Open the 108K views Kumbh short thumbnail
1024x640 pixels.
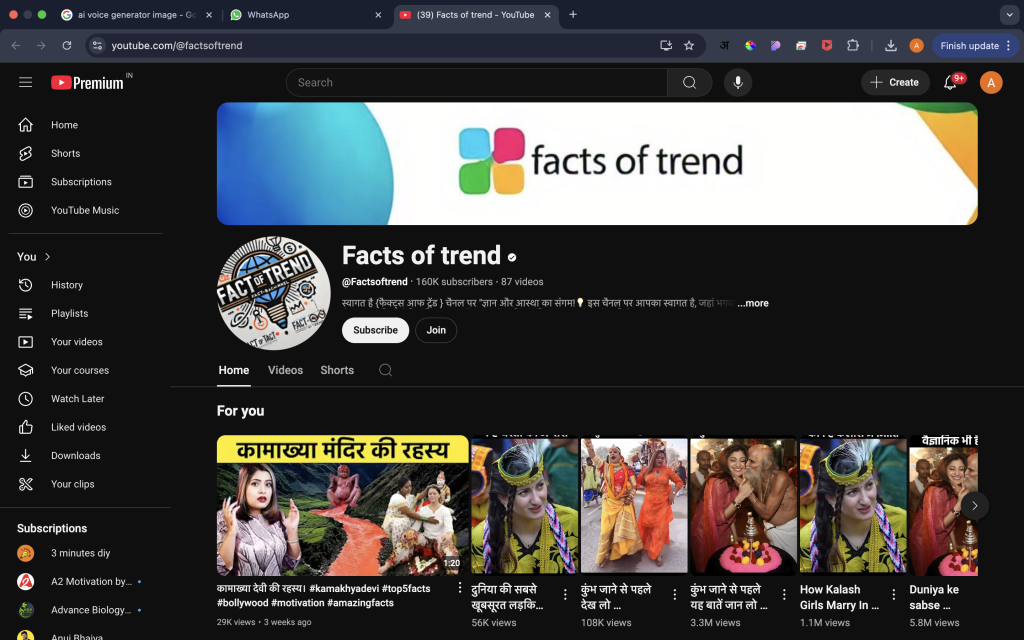click(634, 505)
